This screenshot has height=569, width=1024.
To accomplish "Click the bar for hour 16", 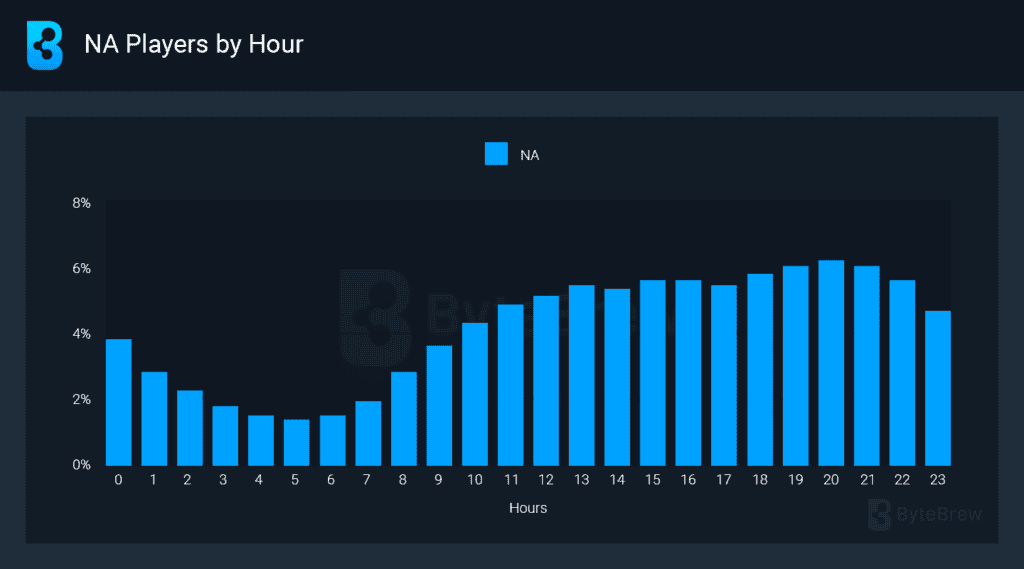I will click(x=688, y=373).
